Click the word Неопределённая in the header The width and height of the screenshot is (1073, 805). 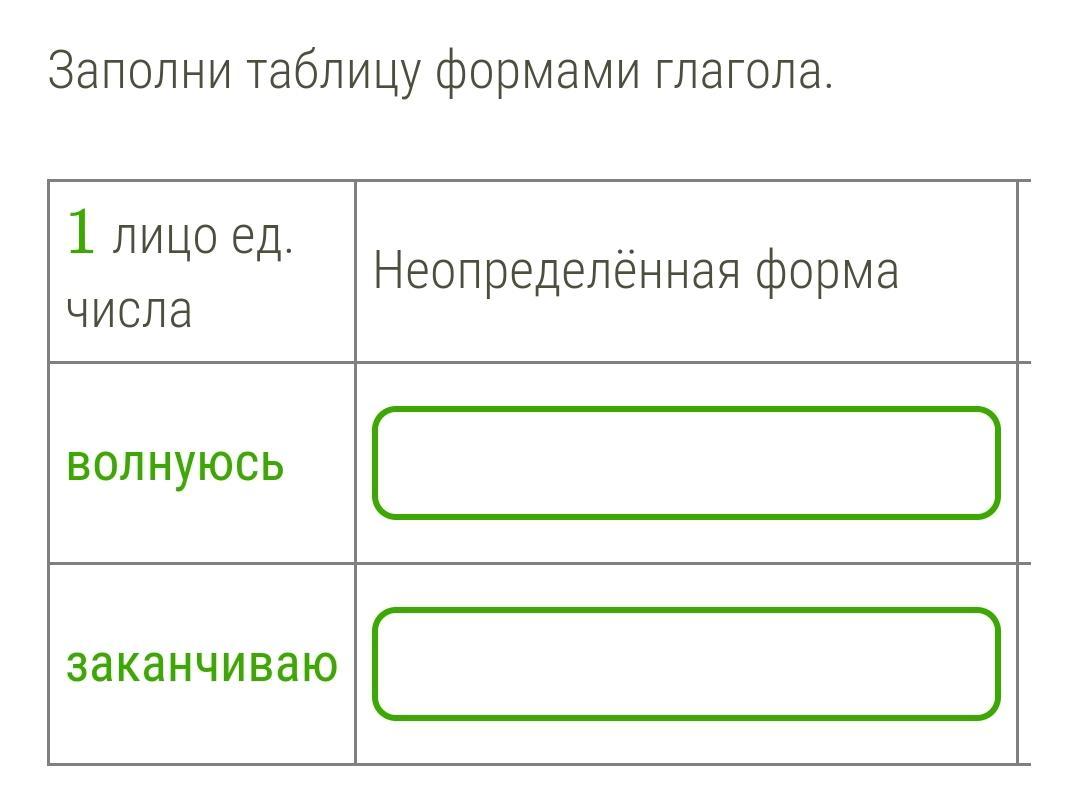click(557, 271)
